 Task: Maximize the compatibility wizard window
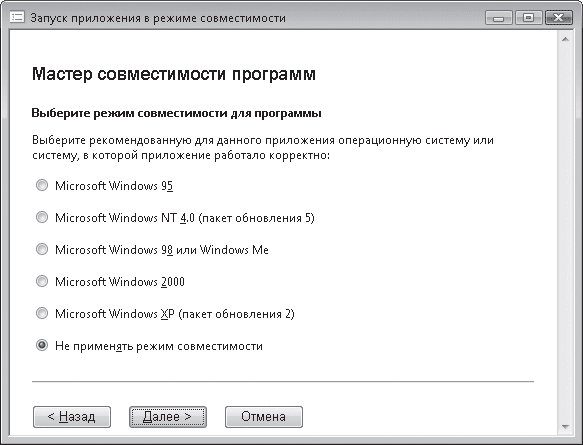point(528,18)
